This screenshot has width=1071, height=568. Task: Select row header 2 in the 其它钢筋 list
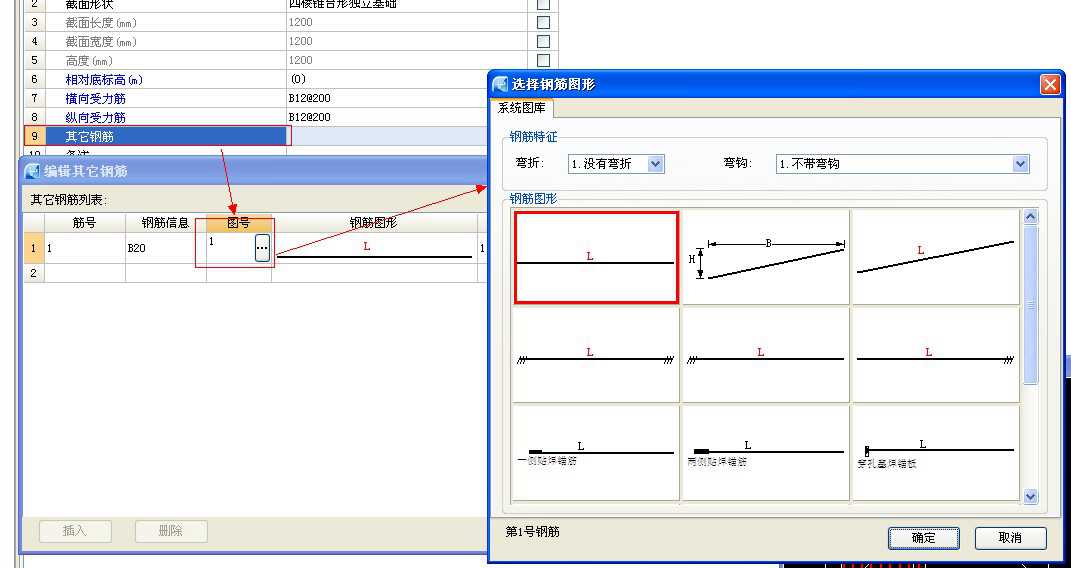34,273
